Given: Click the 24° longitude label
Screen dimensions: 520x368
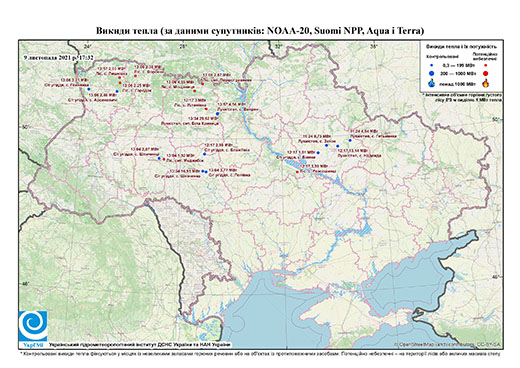Looking at the screenshot, I should click(x=88, y=47).
